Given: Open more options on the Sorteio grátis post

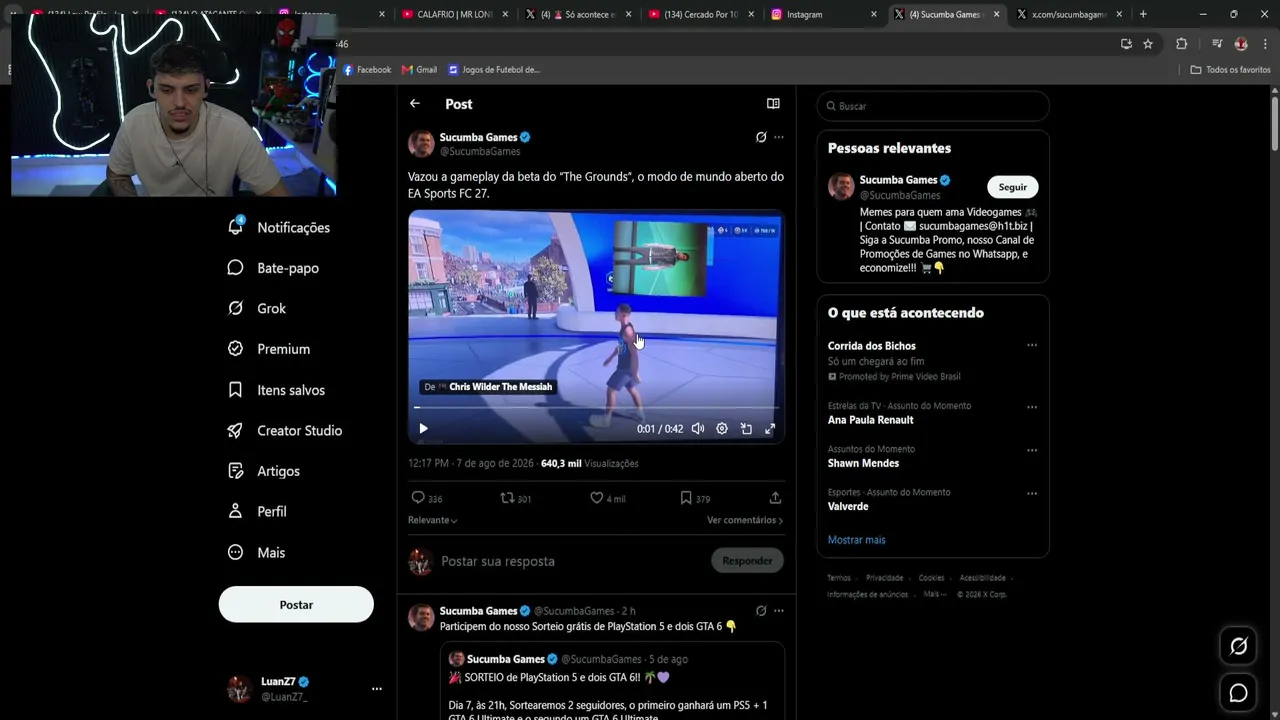Looking at the screenshot, I should point(779,611).
